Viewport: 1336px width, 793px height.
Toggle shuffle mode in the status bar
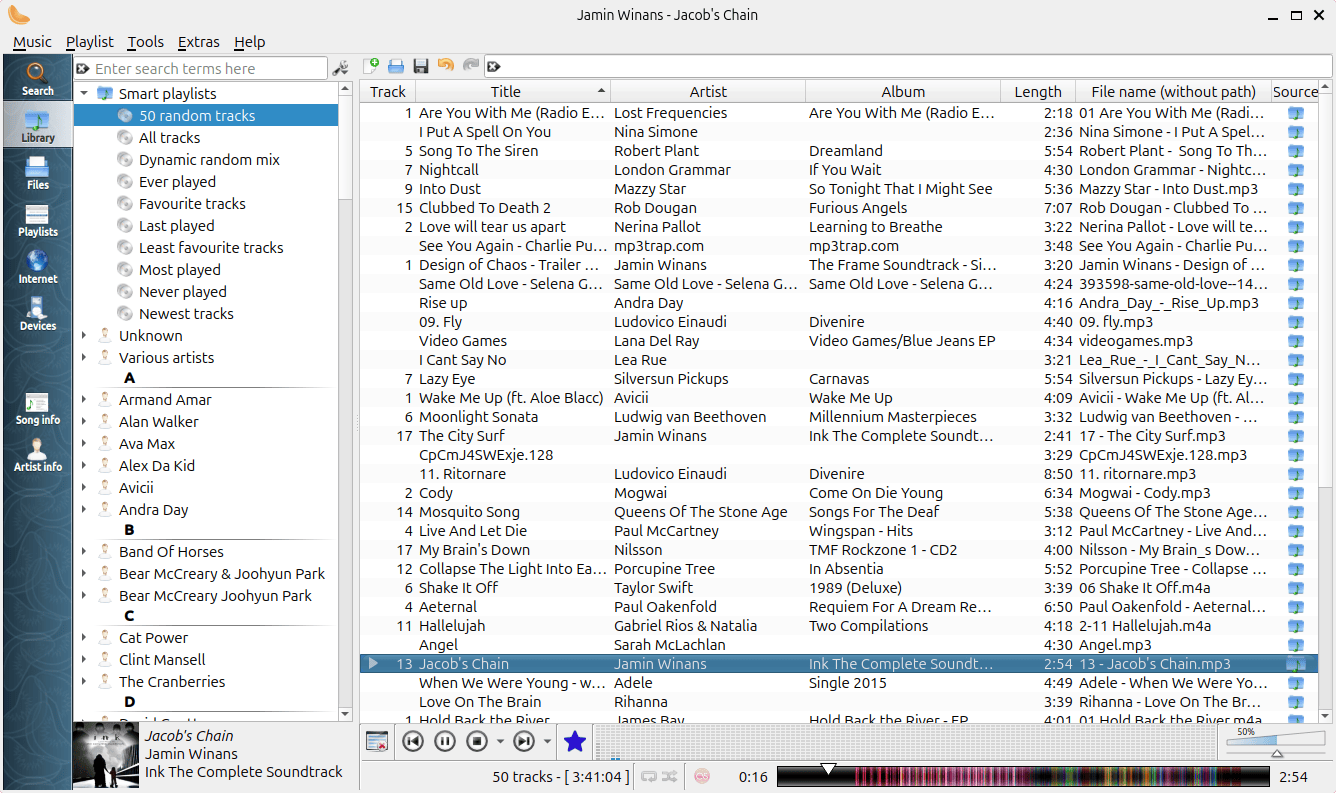click(670, 776)
